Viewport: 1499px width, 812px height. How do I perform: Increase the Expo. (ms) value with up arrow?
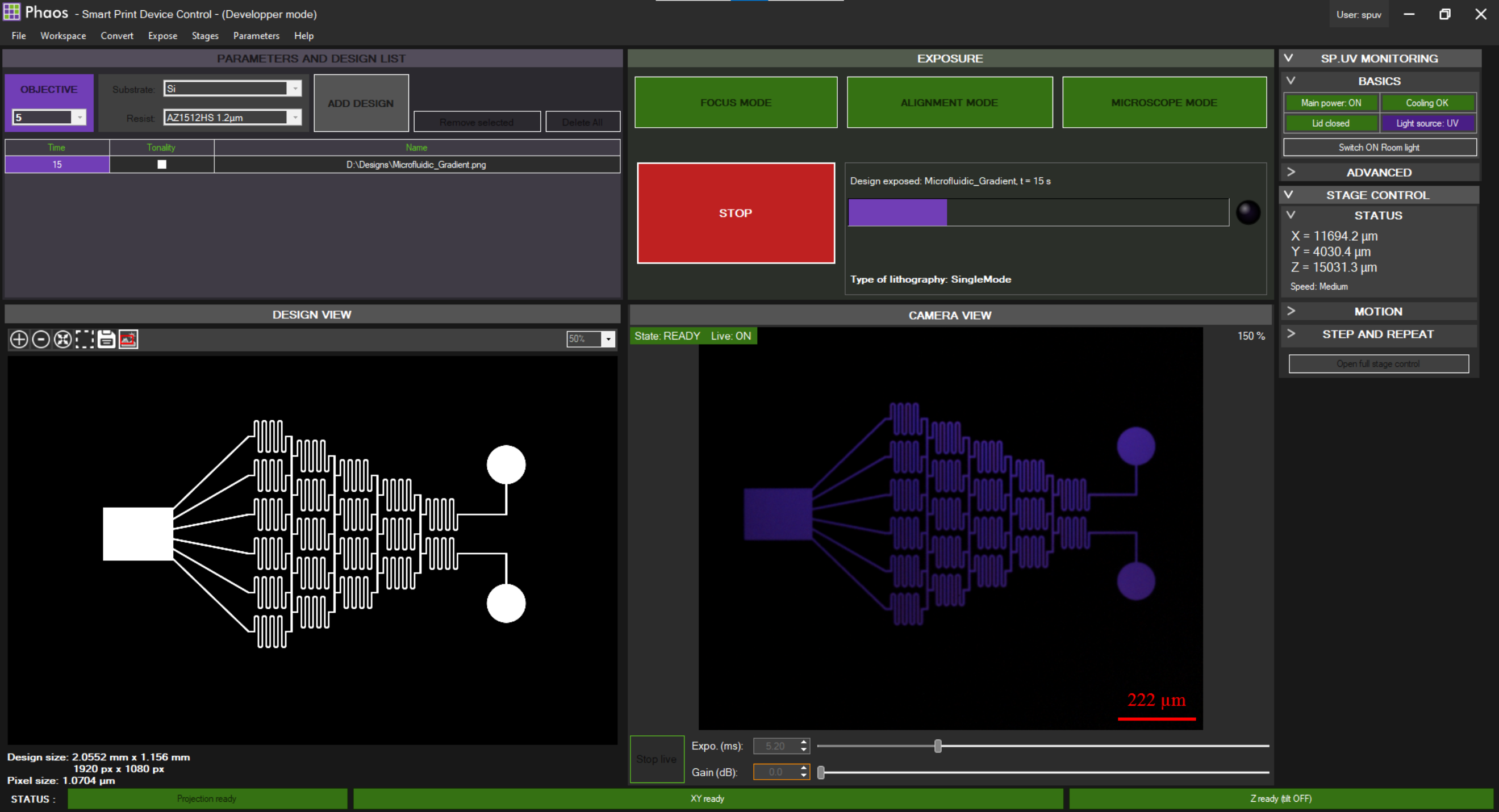(804, 742)
